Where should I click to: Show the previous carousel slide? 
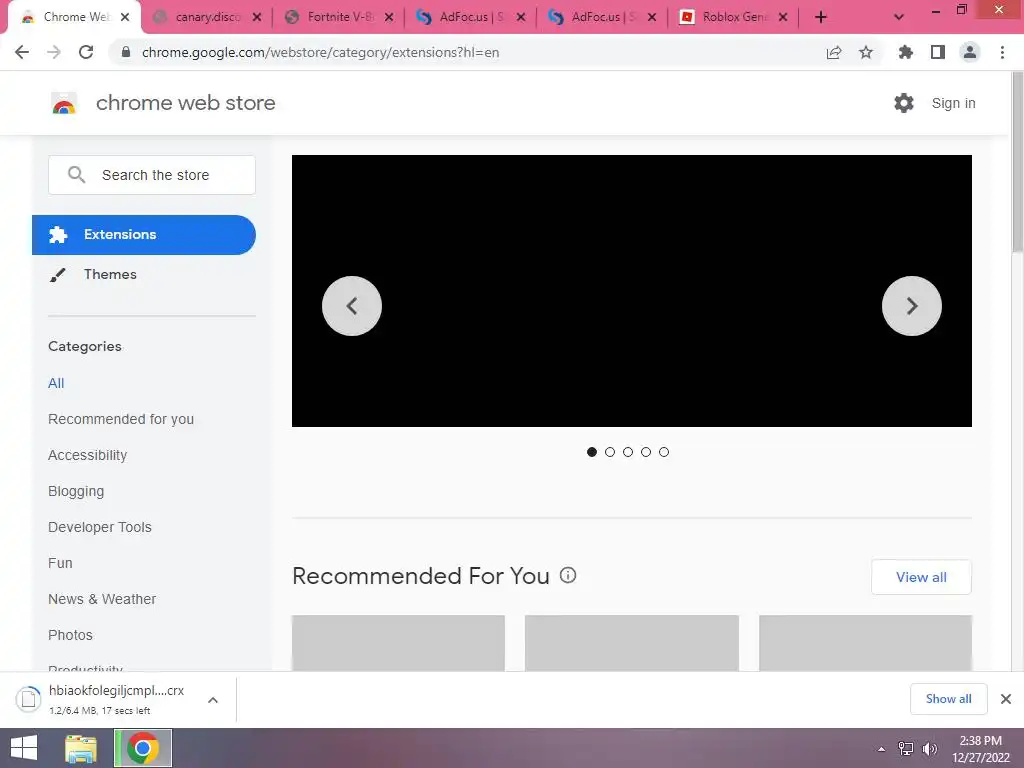(x=352, y=306)
